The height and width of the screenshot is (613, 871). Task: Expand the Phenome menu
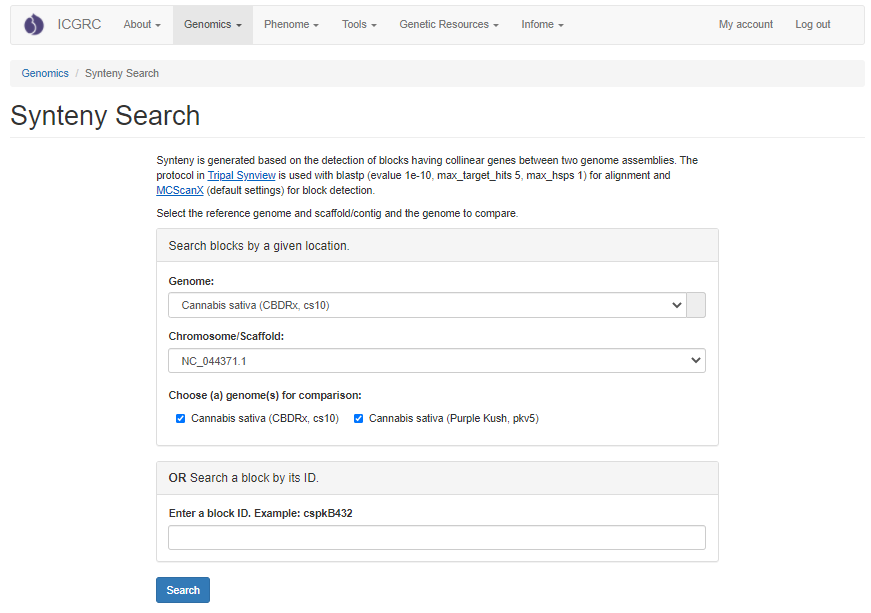pos(291,25)
